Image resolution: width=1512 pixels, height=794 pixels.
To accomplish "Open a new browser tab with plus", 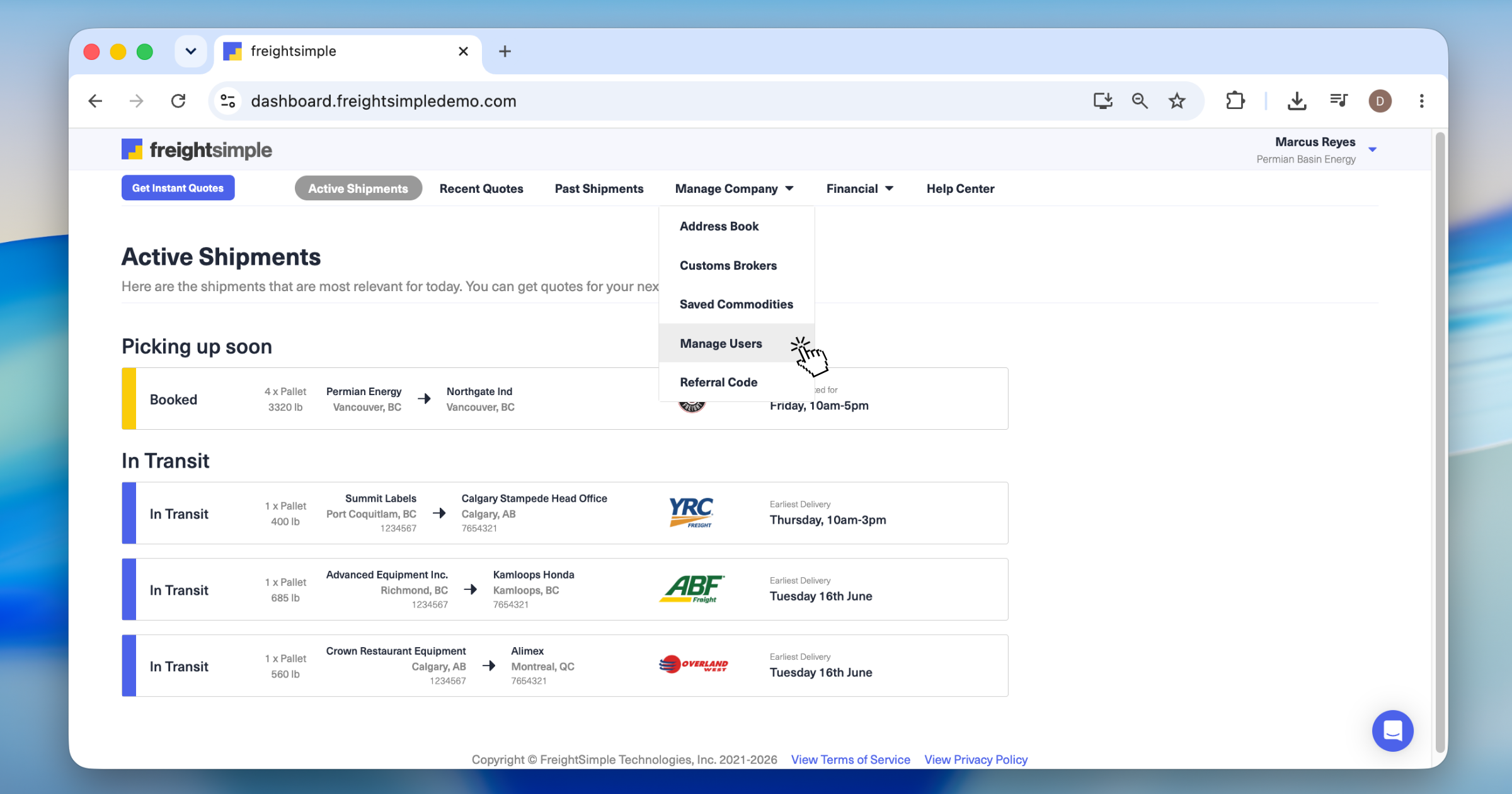I will pos(505,51).
